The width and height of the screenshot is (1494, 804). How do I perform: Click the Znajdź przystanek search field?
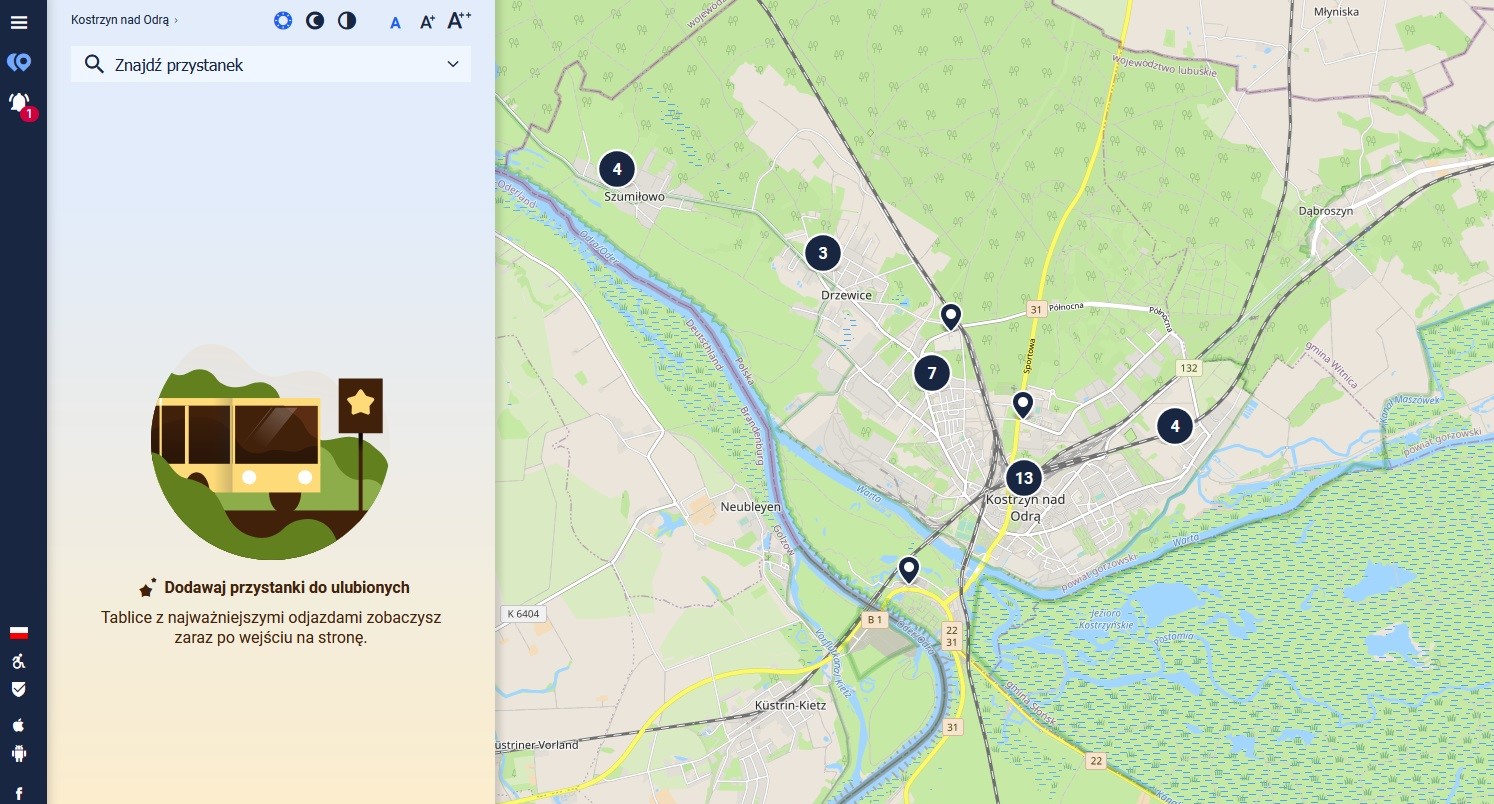click(x=260, y=65)
